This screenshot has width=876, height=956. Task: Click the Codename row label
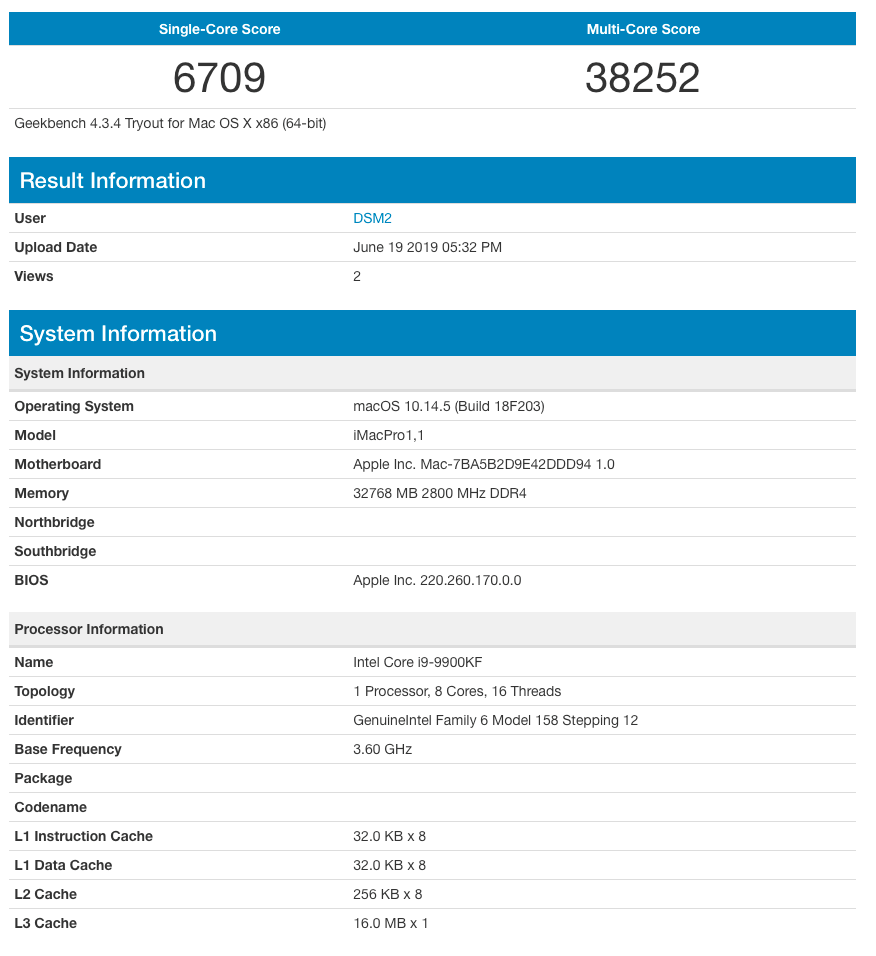click(51, 807)
